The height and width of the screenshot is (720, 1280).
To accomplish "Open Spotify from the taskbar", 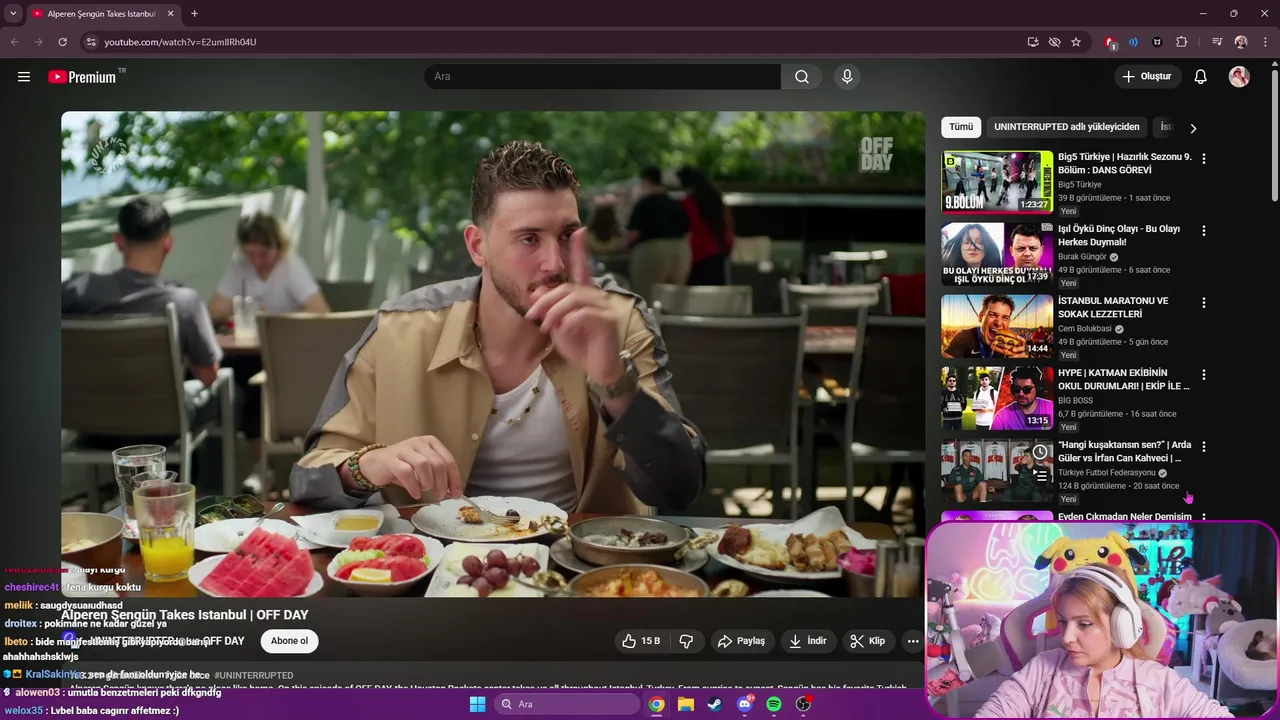I will click(774, 704).
